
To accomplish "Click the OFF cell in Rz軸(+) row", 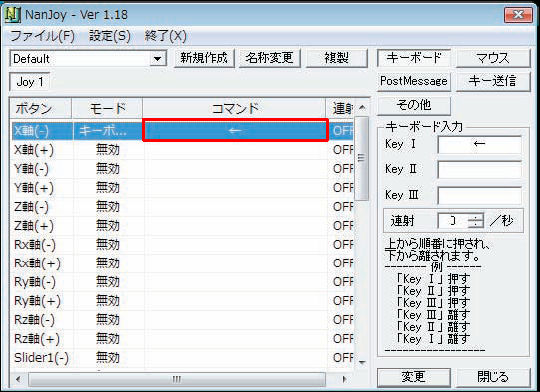I will (x=342, y=339).
